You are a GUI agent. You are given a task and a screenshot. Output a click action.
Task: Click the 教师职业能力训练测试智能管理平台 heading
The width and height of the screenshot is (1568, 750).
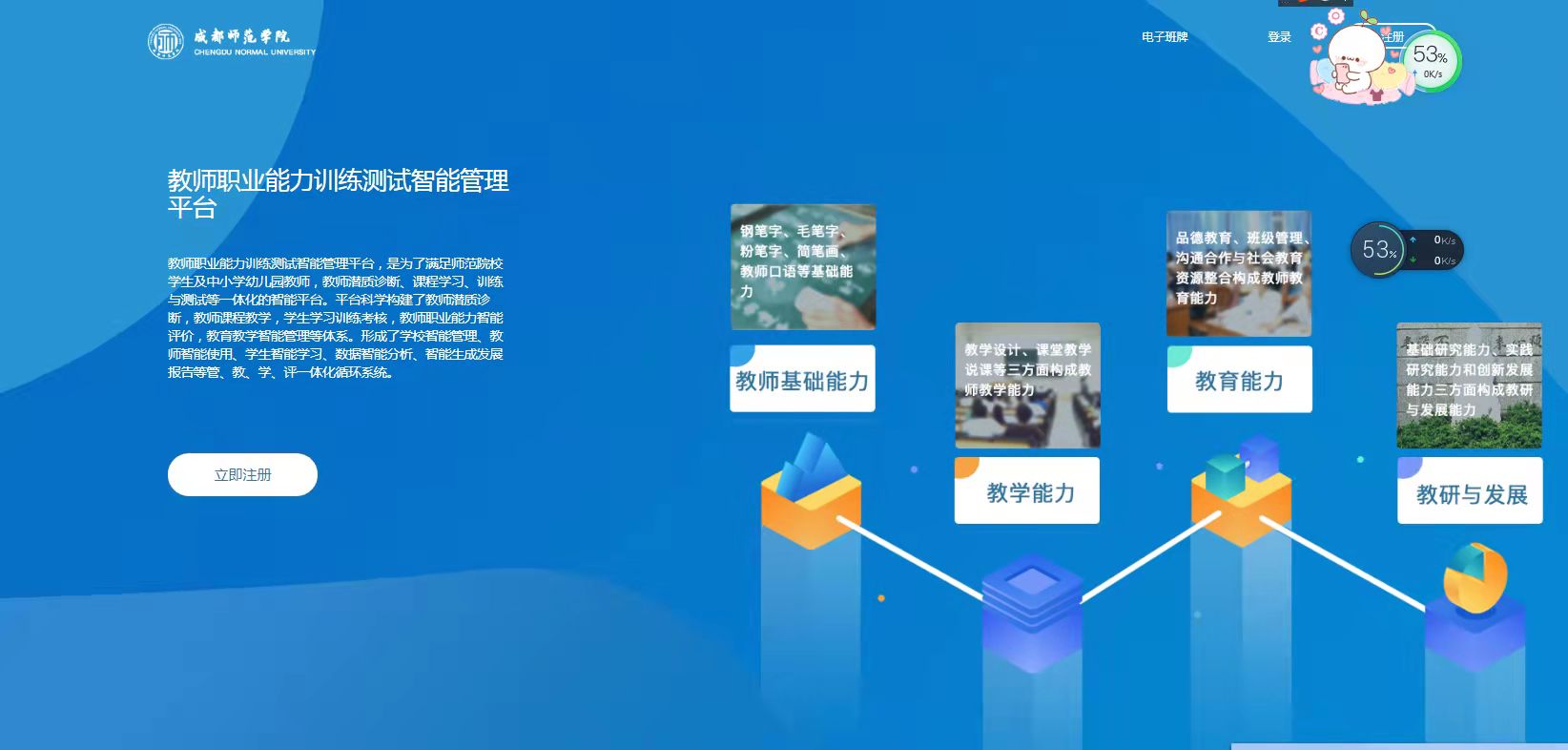[x=338, y=193]
